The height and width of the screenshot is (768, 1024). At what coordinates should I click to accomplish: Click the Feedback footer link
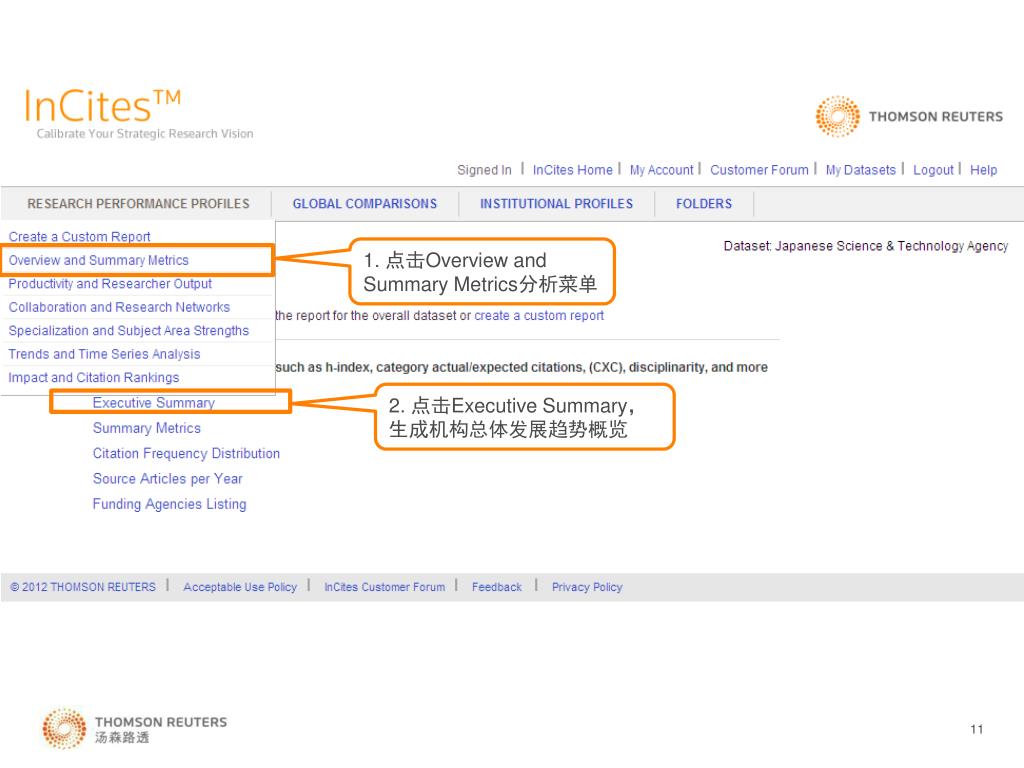(x=497, y=587)
